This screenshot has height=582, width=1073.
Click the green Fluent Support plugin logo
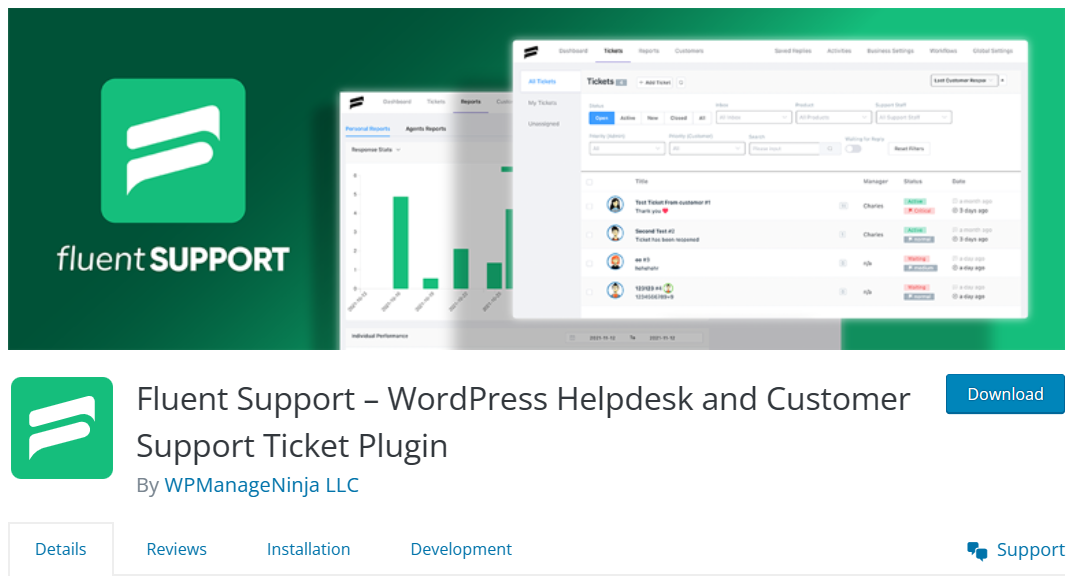click(62, 427)
